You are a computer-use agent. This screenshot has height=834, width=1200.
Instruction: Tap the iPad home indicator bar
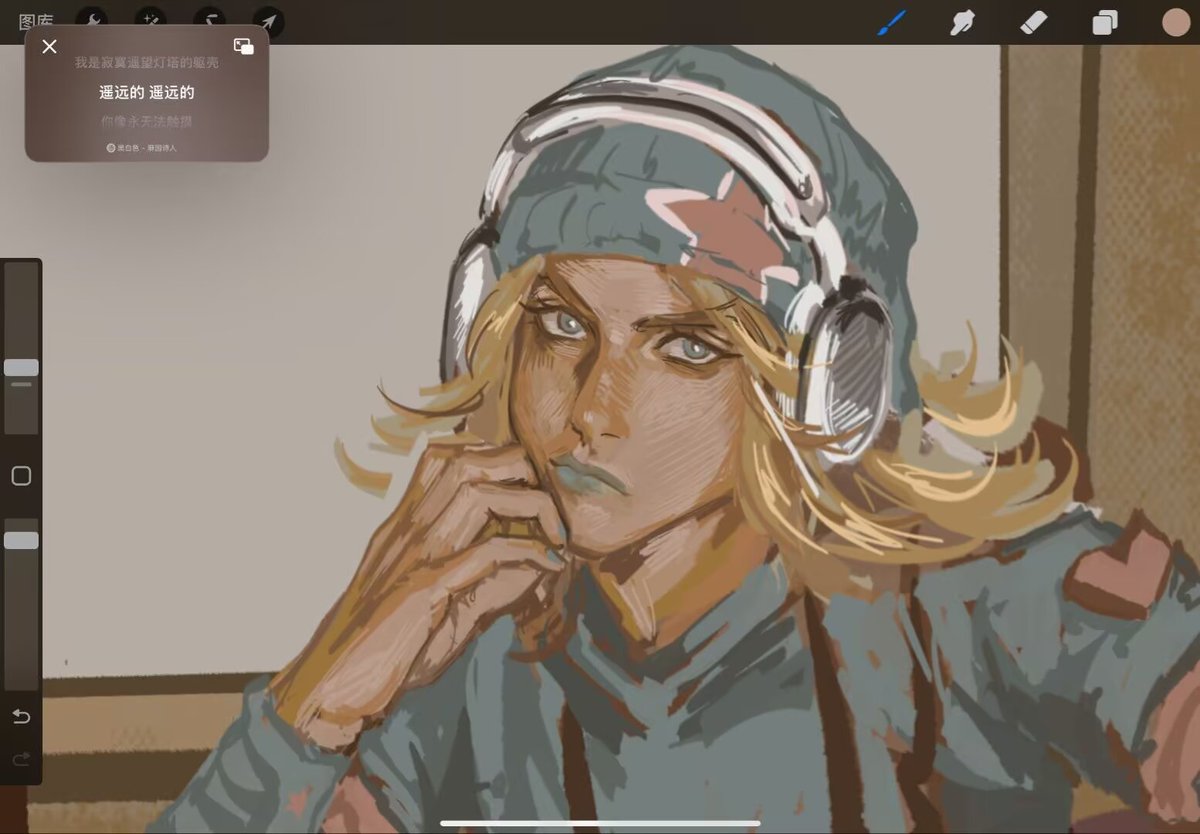click(600, 824)
